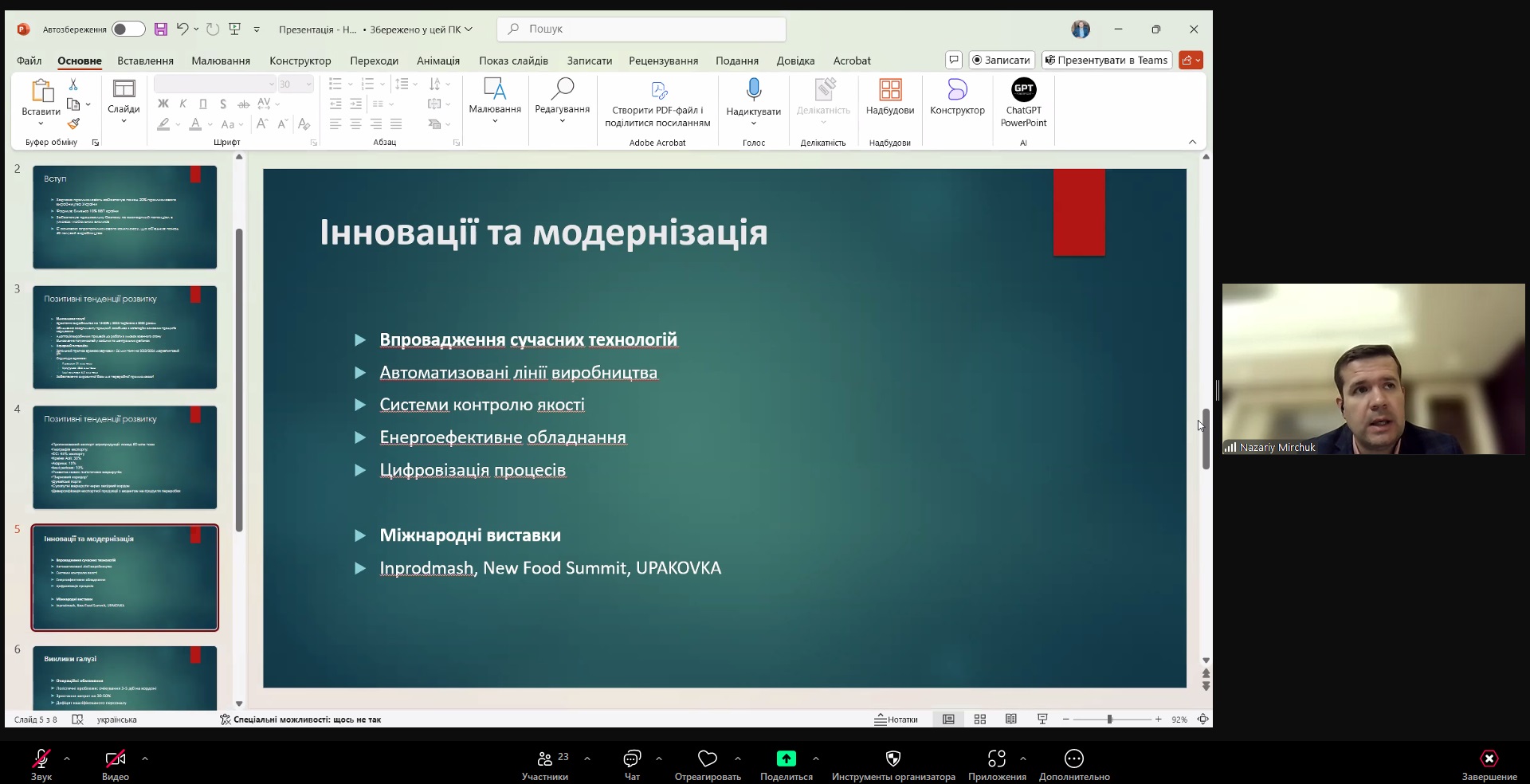The height and width of the screenshot is (784, 1530).
Task: Unmute microphone via Звук button
Action: coord(41,759)
